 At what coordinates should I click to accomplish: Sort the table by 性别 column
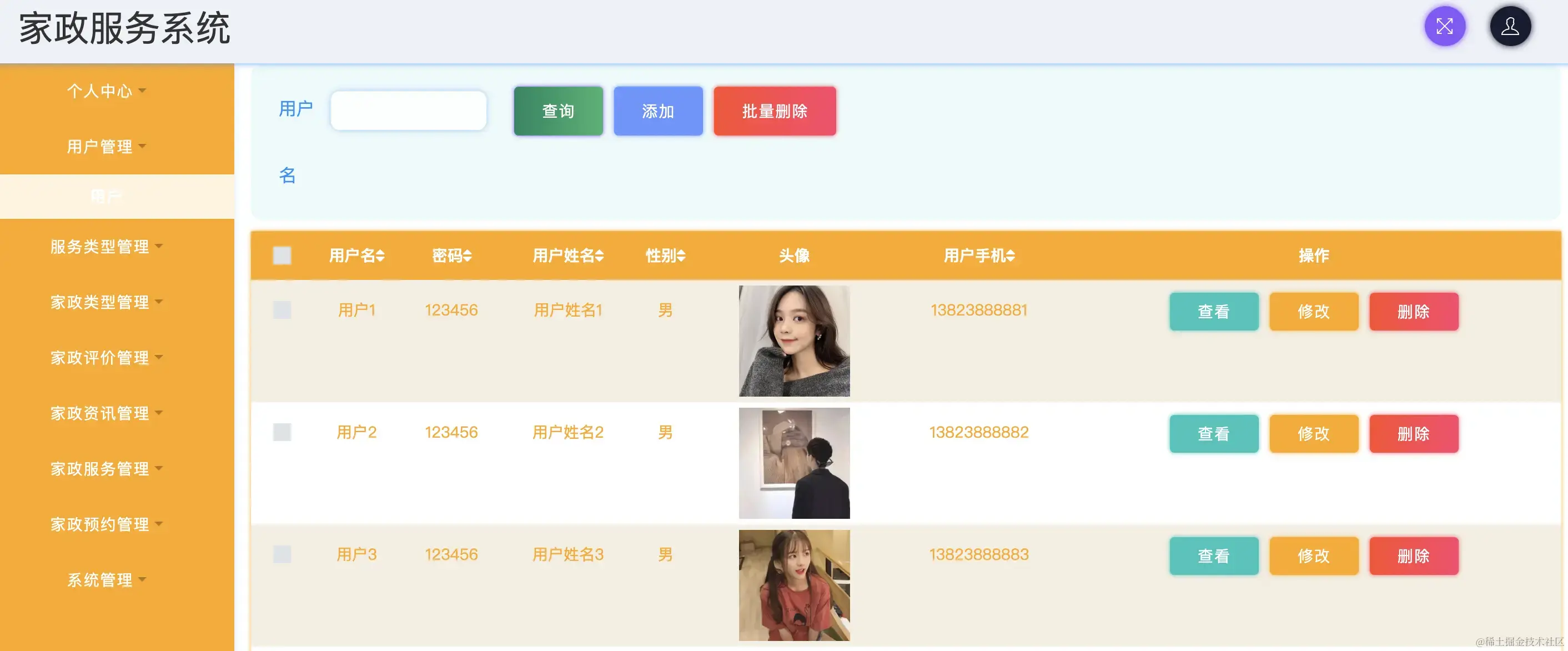(665, 256)
